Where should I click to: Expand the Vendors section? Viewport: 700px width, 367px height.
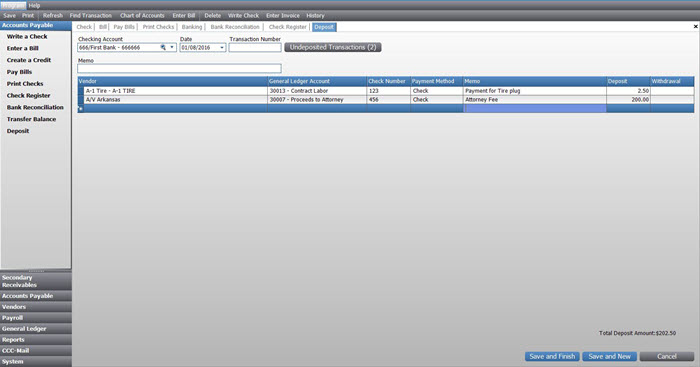tap(36, 307)
